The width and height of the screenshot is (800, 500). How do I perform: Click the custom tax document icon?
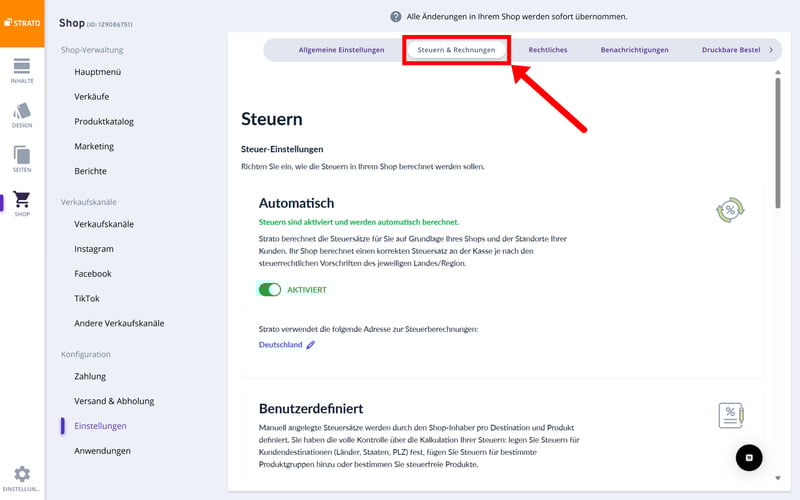pos(731,415)
